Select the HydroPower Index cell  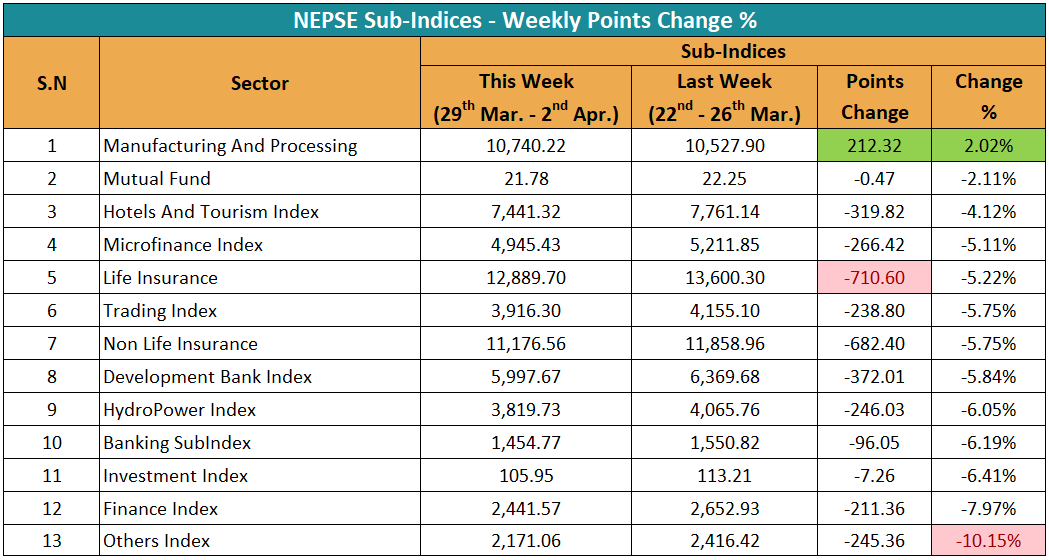click(180, 410)
